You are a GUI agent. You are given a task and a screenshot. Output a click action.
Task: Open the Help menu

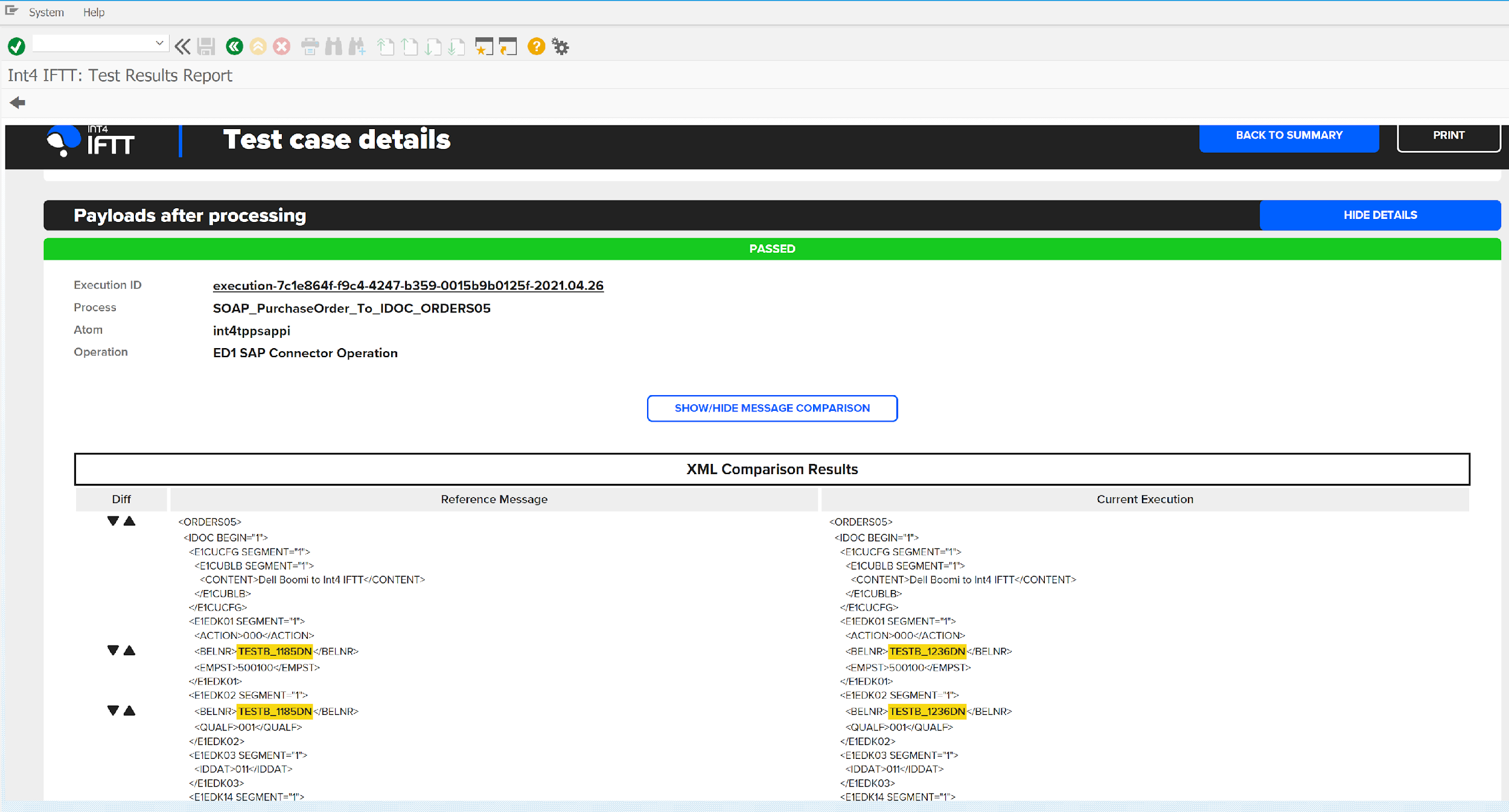click(x=94, y=11)
